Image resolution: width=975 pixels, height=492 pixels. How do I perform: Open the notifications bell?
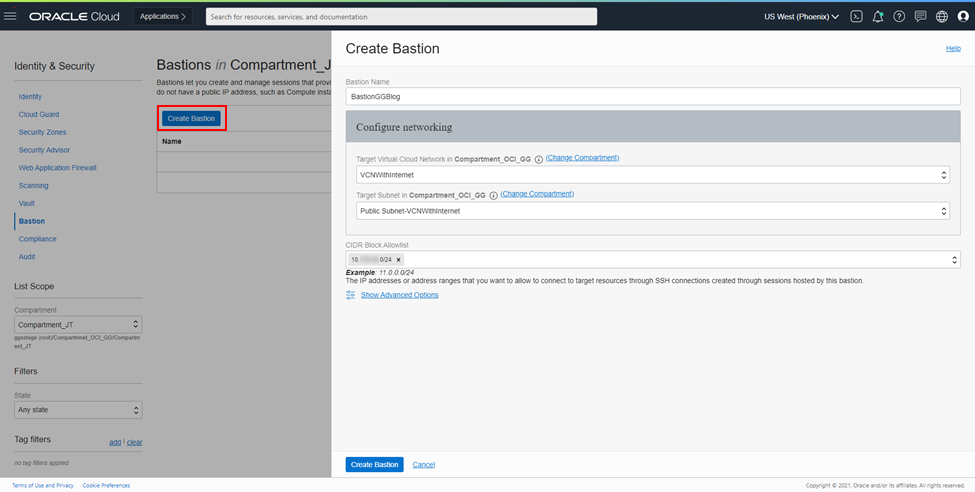pos(877,17)
